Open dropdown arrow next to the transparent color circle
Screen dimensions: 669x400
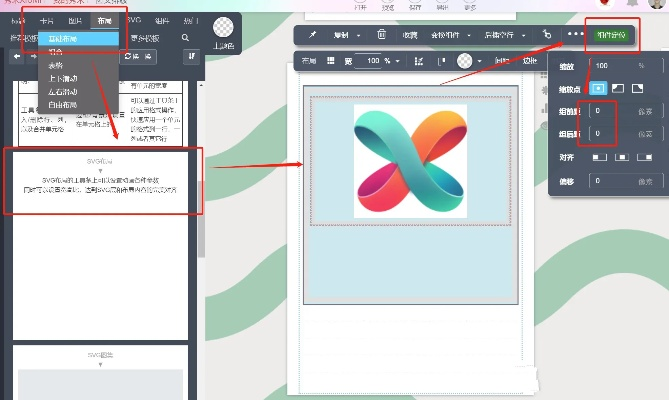[481, 61]
